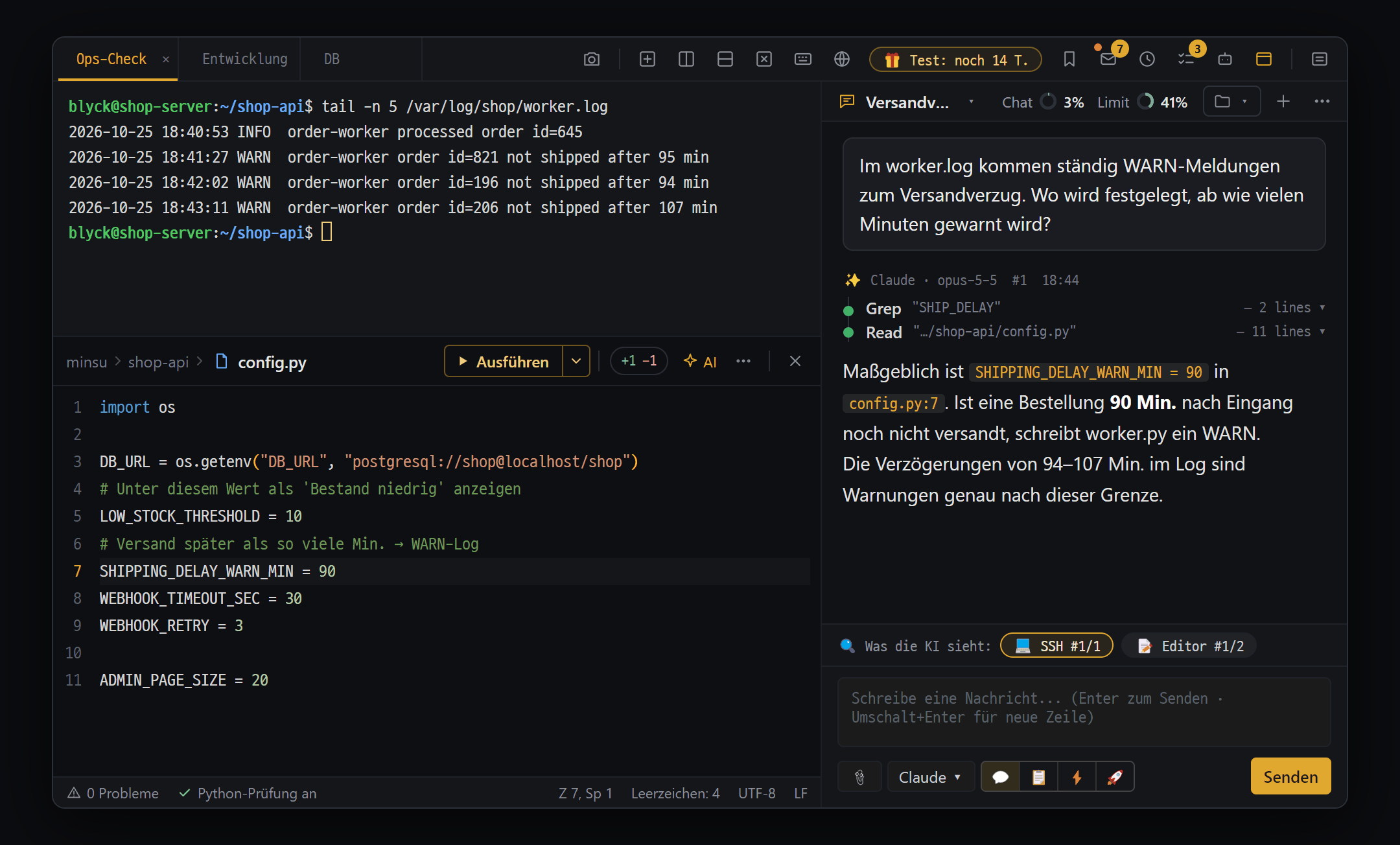Open the sidebar list icon at far right
Viewport: 1400px width, 845px height.
(x=1320, y=60)
